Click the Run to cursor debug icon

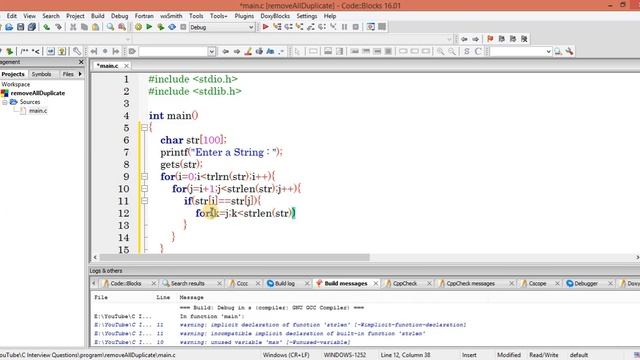[x=277, y=27]
